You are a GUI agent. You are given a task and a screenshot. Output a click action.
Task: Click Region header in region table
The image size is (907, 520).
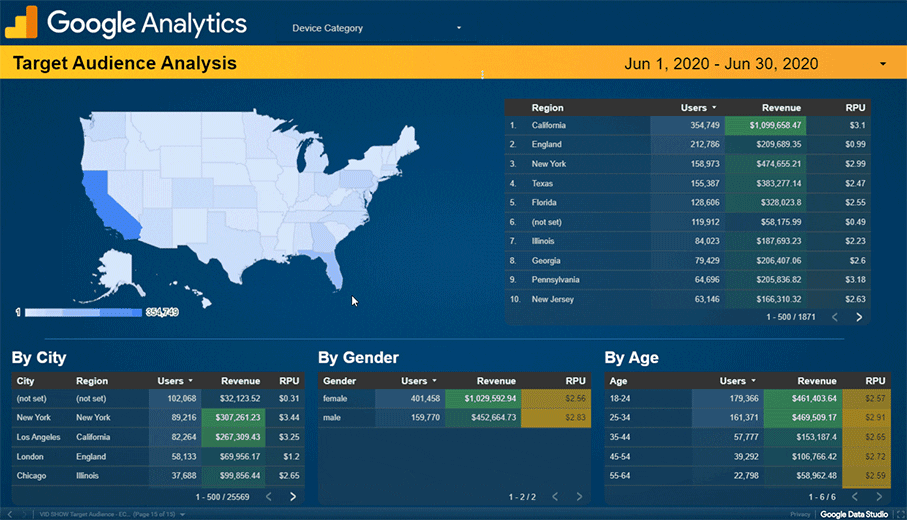[547, 108]
